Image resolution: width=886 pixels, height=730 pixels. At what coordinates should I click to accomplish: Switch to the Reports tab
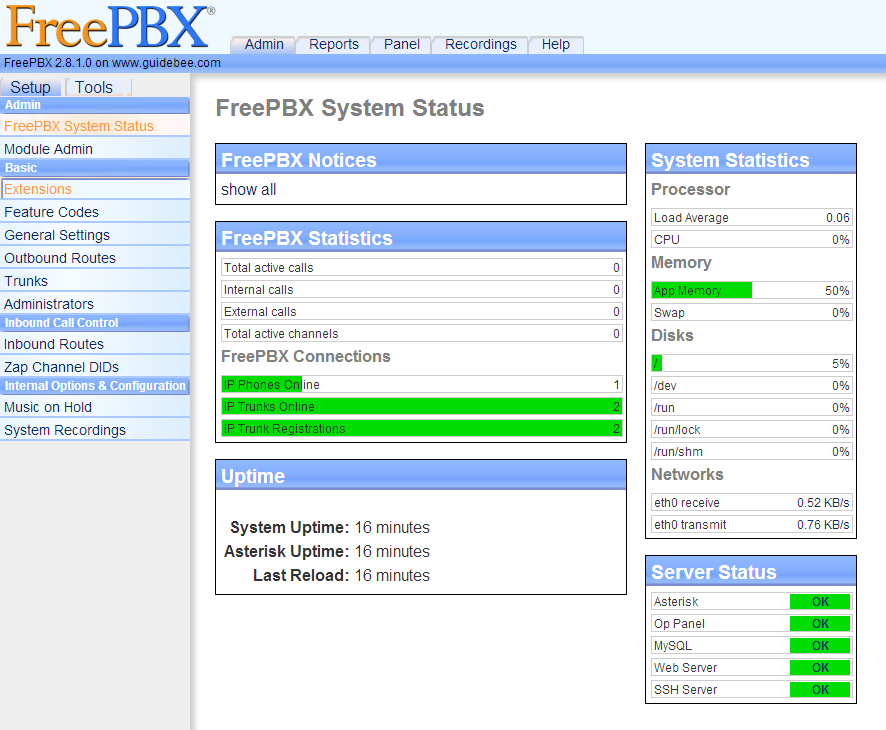(333, 44)
